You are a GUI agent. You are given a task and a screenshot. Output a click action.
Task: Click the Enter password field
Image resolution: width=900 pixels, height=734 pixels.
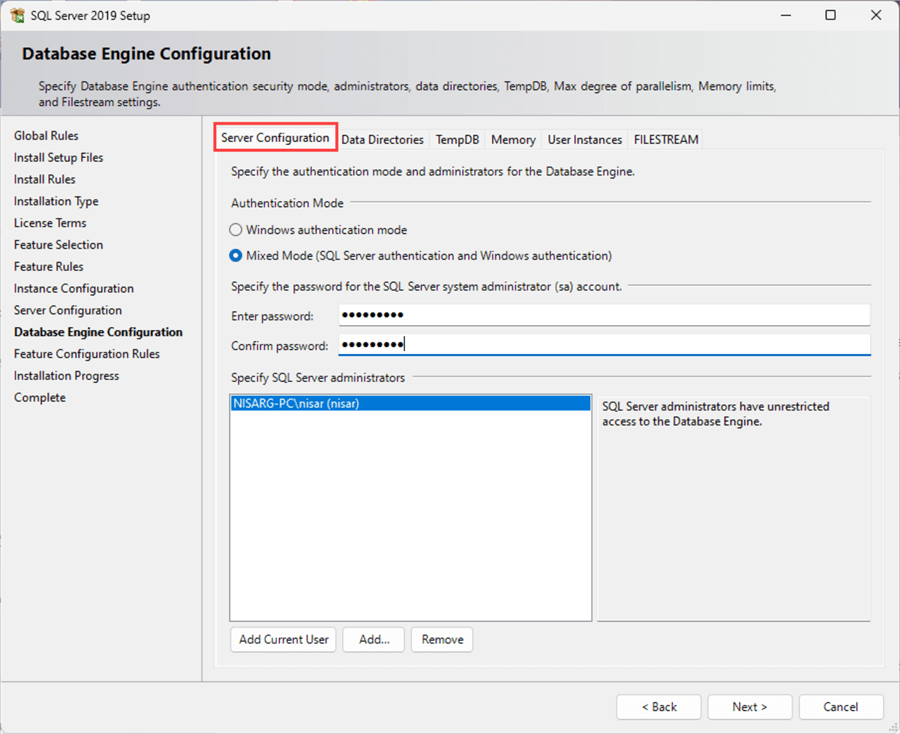point(604,315)
